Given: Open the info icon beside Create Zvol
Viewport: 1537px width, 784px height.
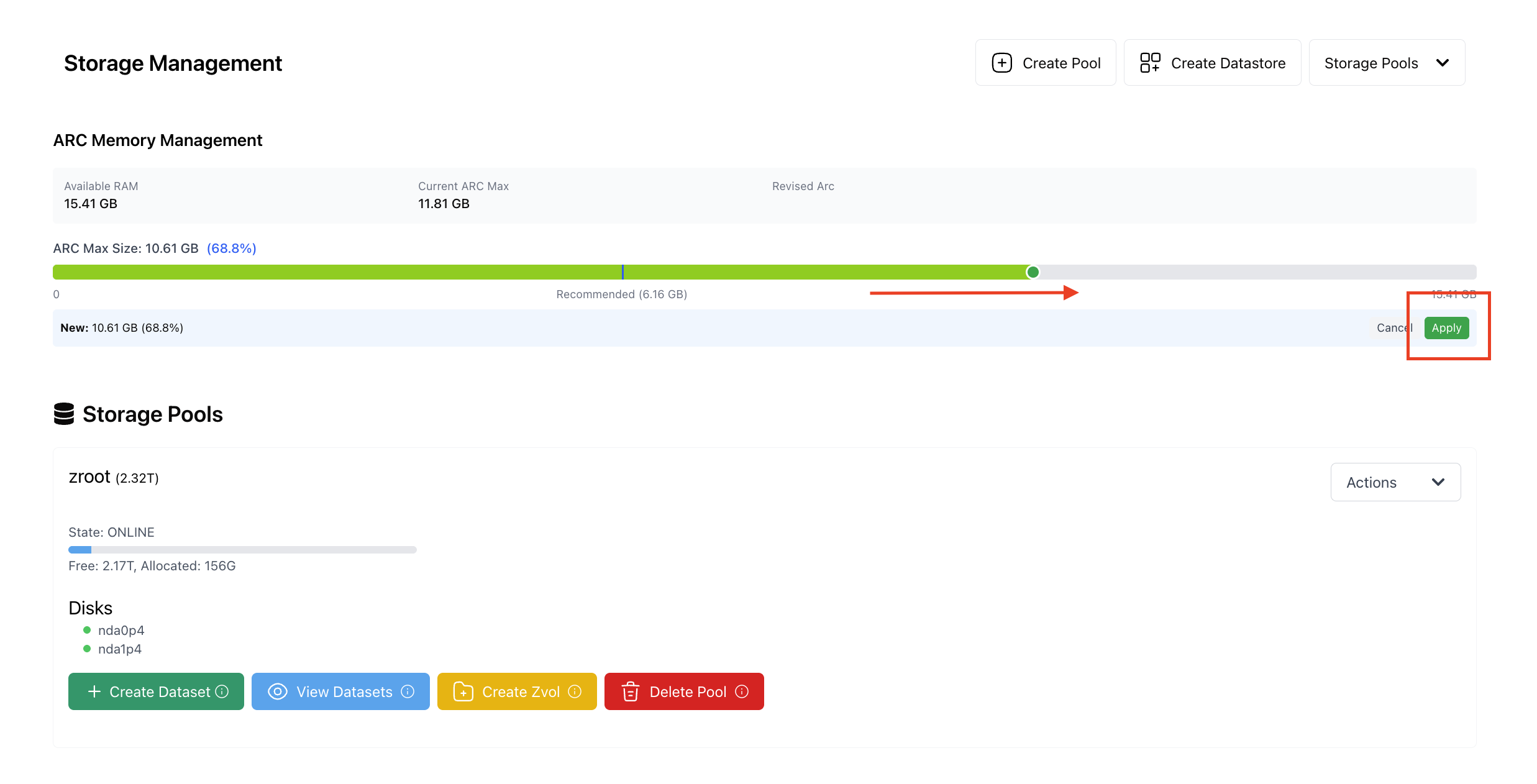Looking at the screenshot, I should [575, 691].
